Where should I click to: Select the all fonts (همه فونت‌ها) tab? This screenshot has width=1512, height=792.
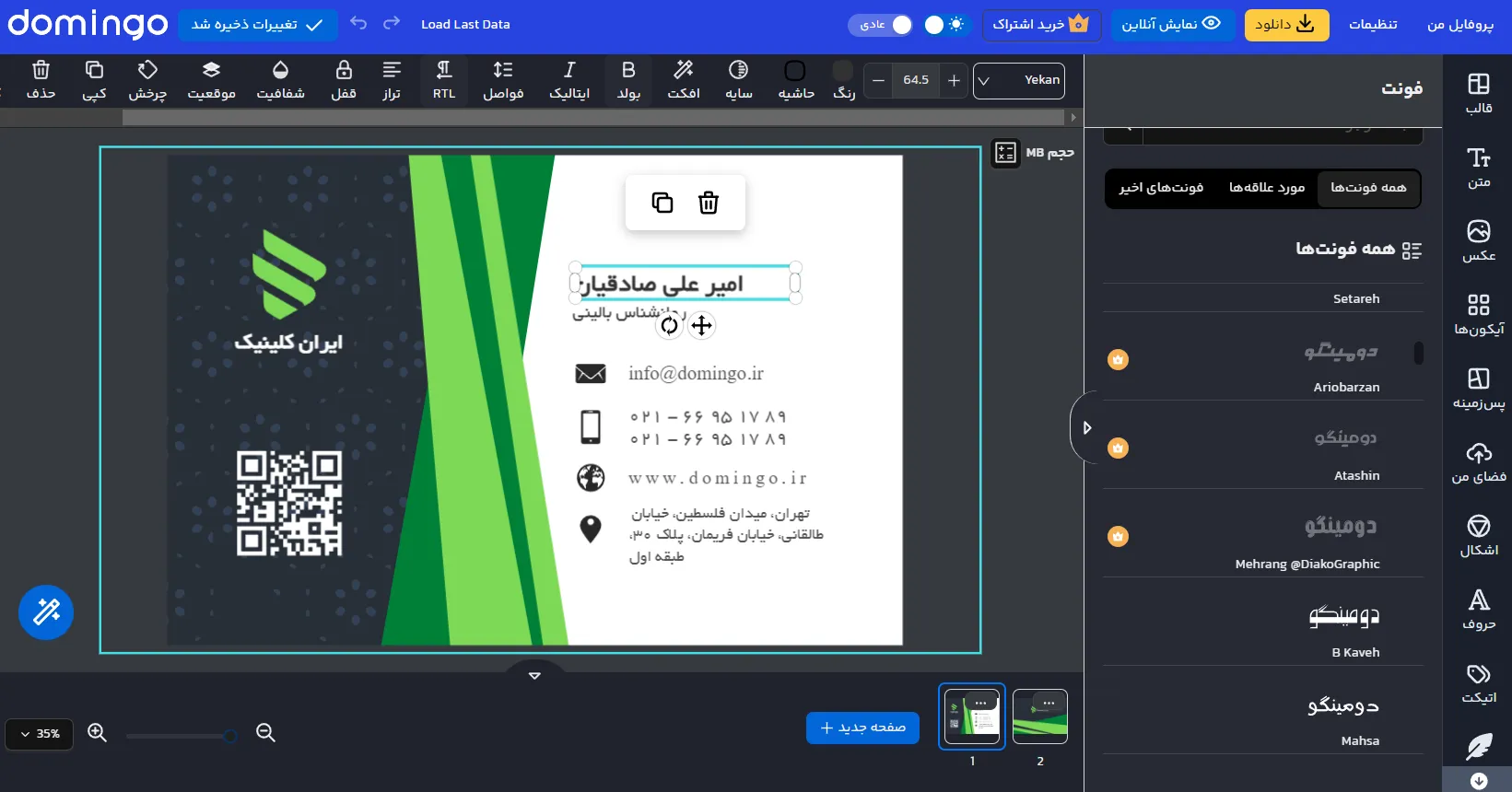coord(1368,188)
